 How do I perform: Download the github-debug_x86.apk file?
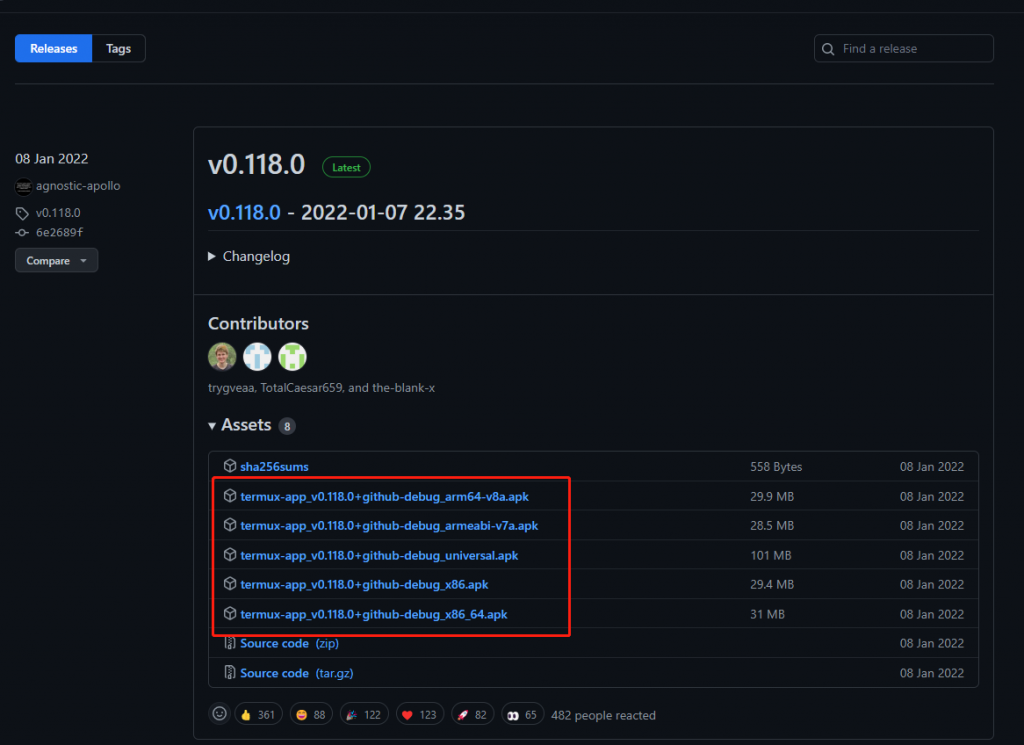[364, 584]
